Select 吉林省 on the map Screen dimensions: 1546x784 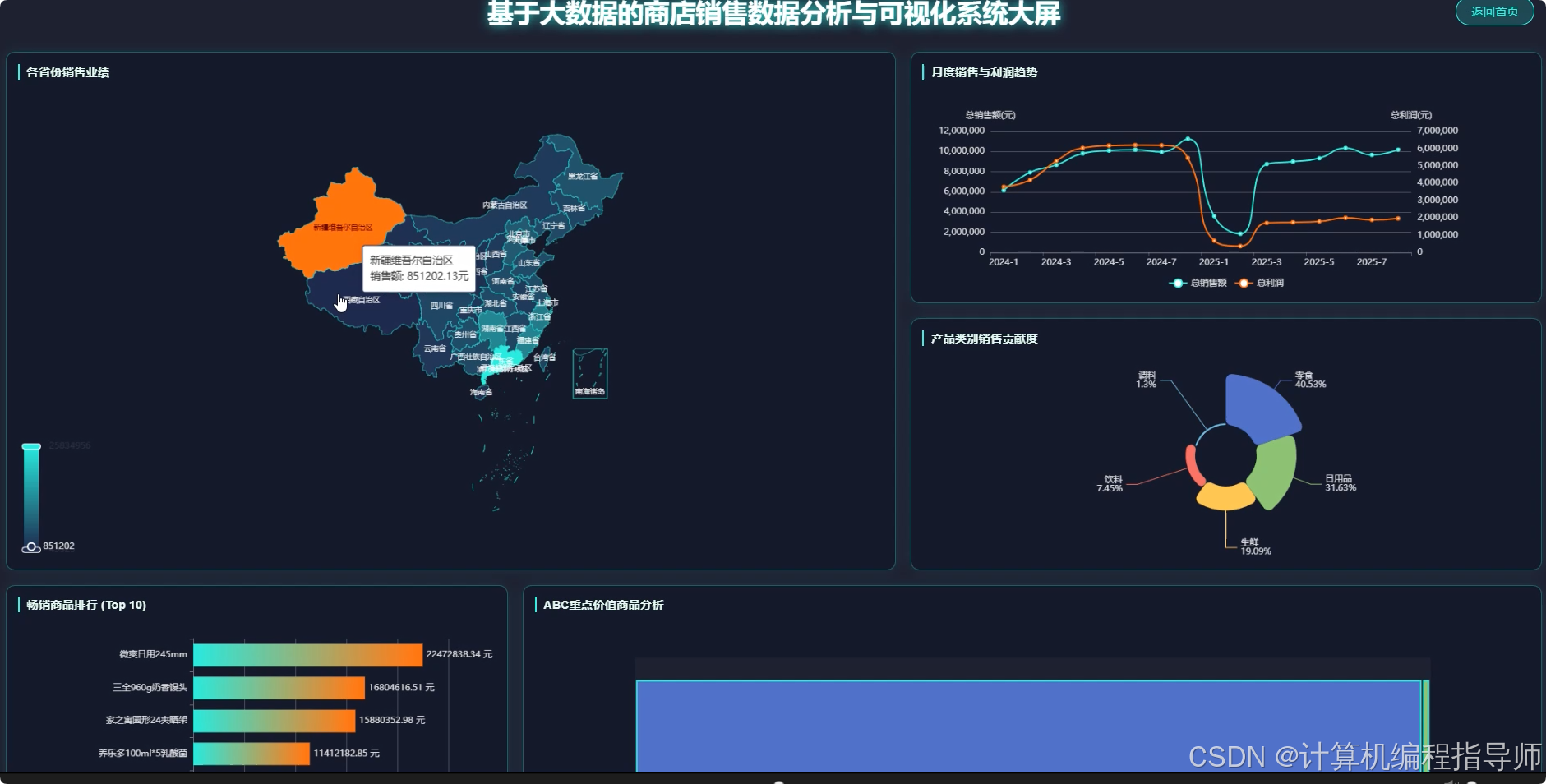coord(574,208)
